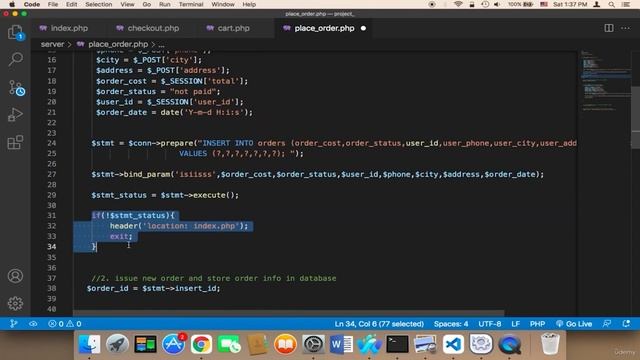The height and width of the screenshot is (360, 640).
Task: Open FaceTime from the dock
Action: pyautogui.click(x=229, y=344)
